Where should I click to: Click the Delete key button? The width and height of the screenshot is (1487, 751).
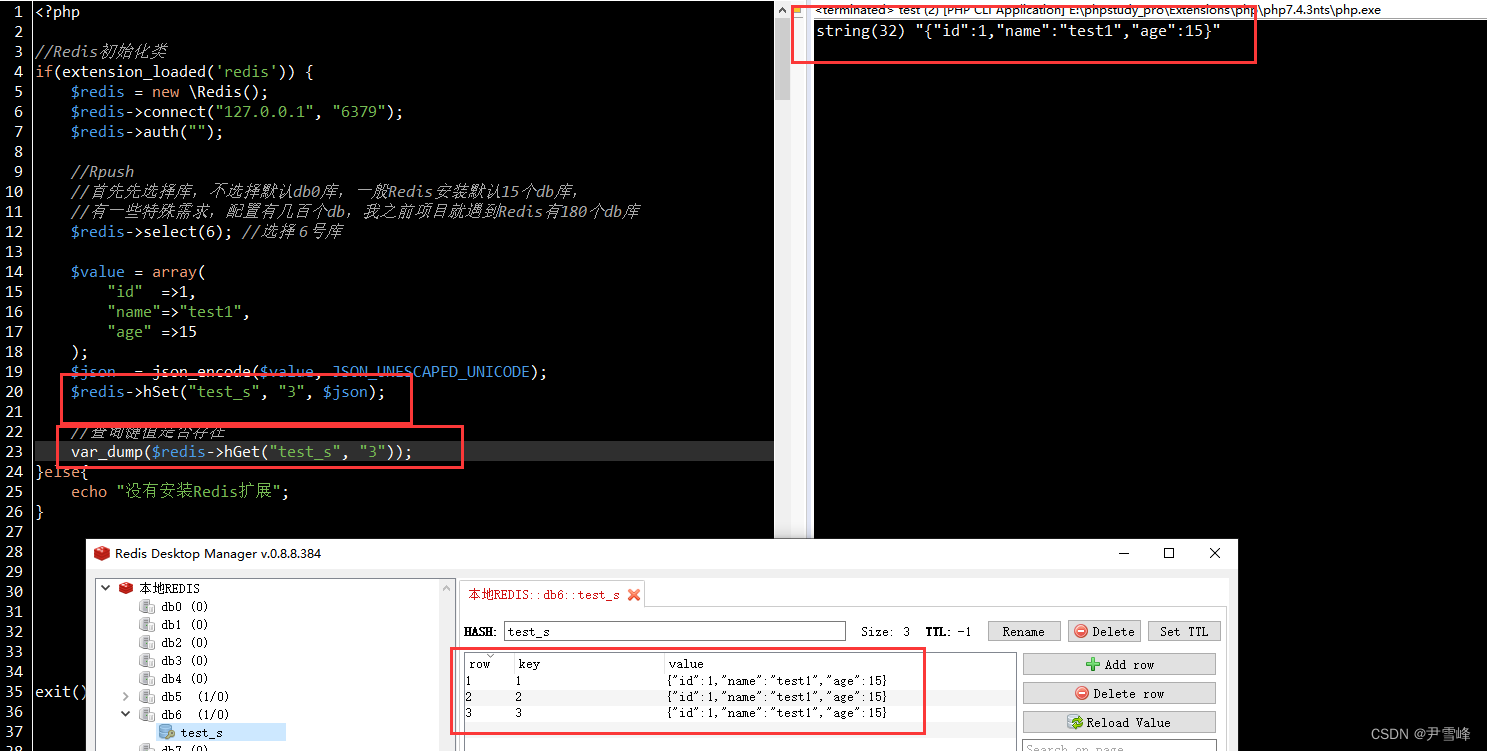tap(1104, 631)
